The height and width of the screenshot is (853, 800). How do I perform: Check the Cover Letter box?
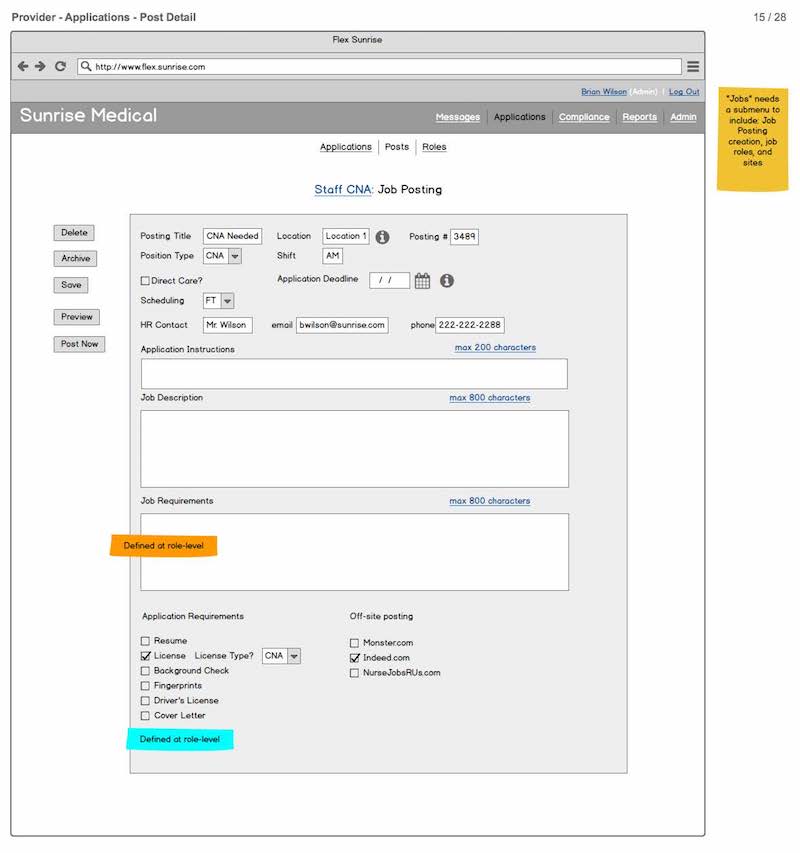[145, 716]
